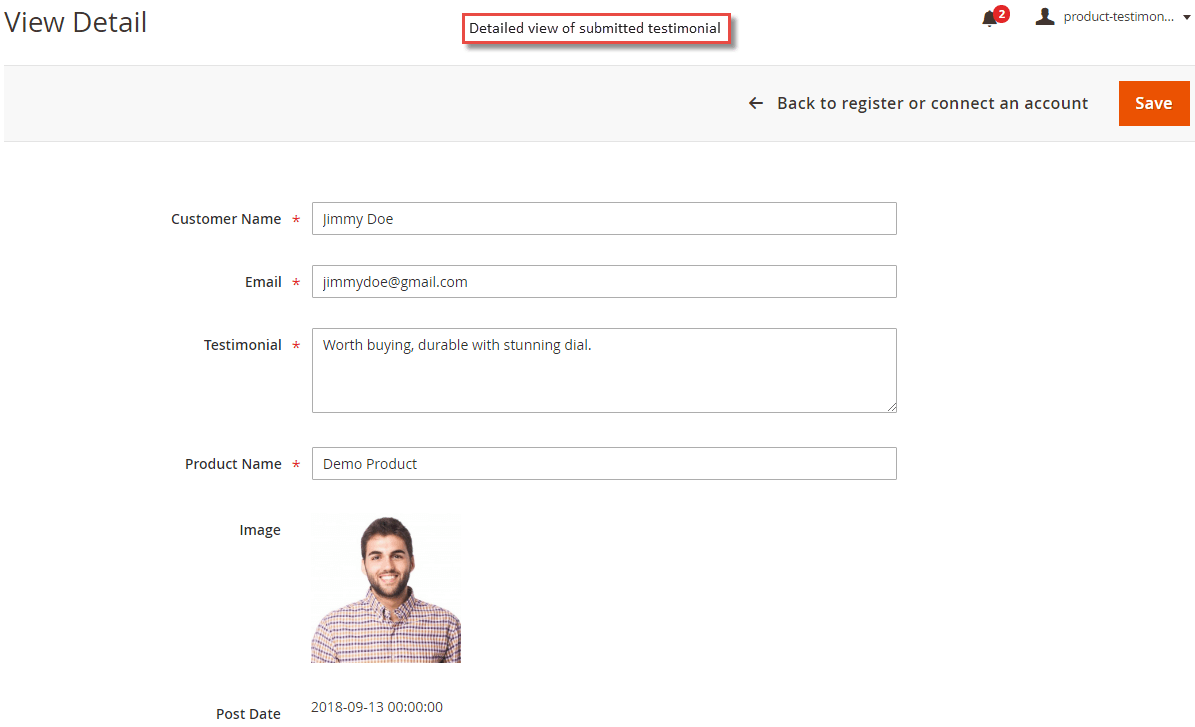Open the product-testimon... account menu name
The width and height of the screenshot is (1195, 727).
pyautogui.click(x=1118, y=17)
